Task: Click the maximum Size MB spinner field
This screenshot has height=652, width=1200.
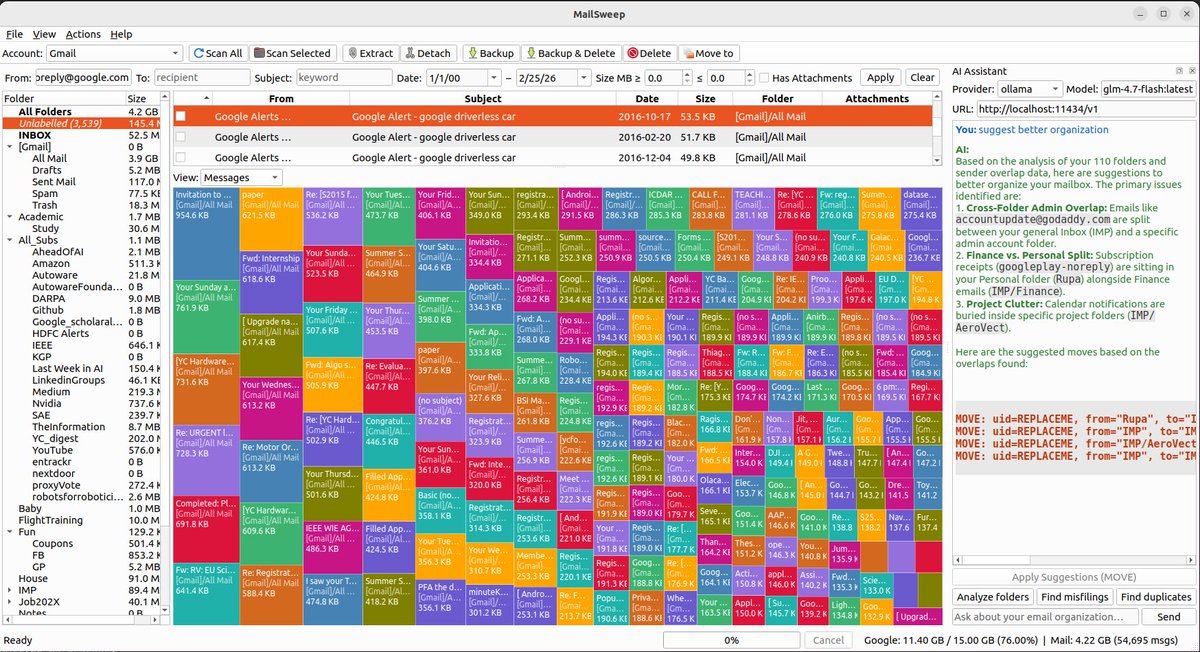Action: tap(730, 77)
